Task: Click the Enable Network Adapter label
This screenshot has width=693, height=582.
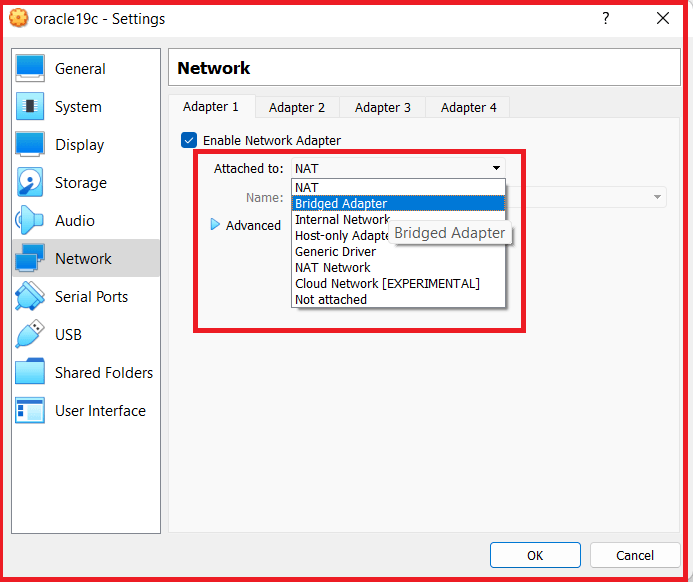Action: pos(272,141)
